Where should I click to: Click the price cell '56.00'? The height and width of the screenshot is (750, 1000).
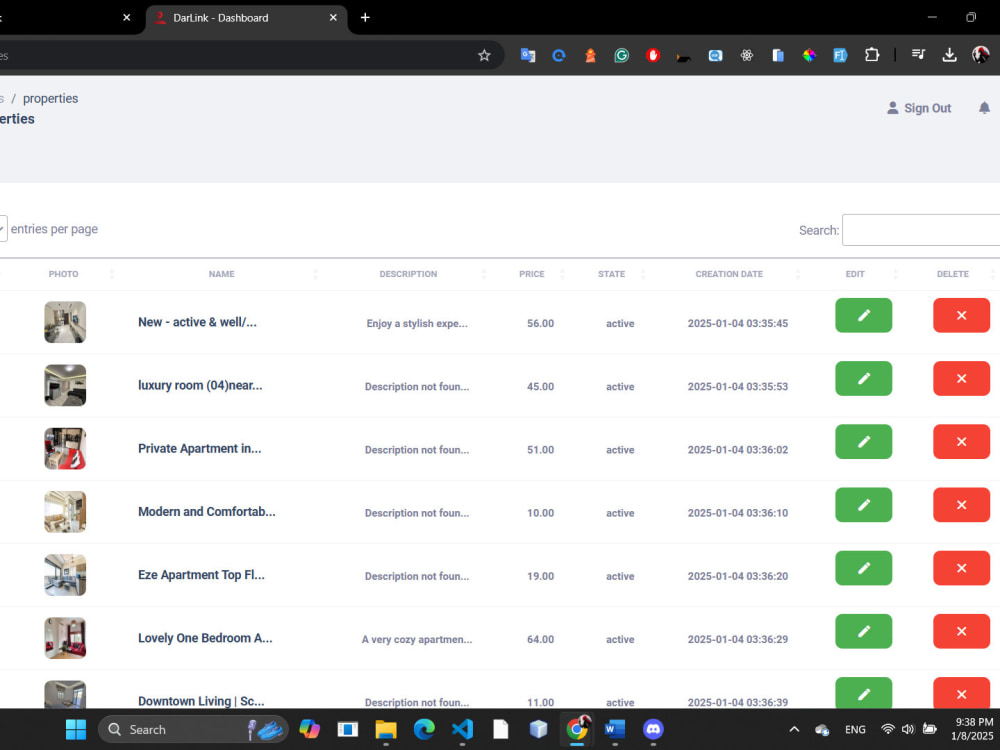click(x=540, y=323)
